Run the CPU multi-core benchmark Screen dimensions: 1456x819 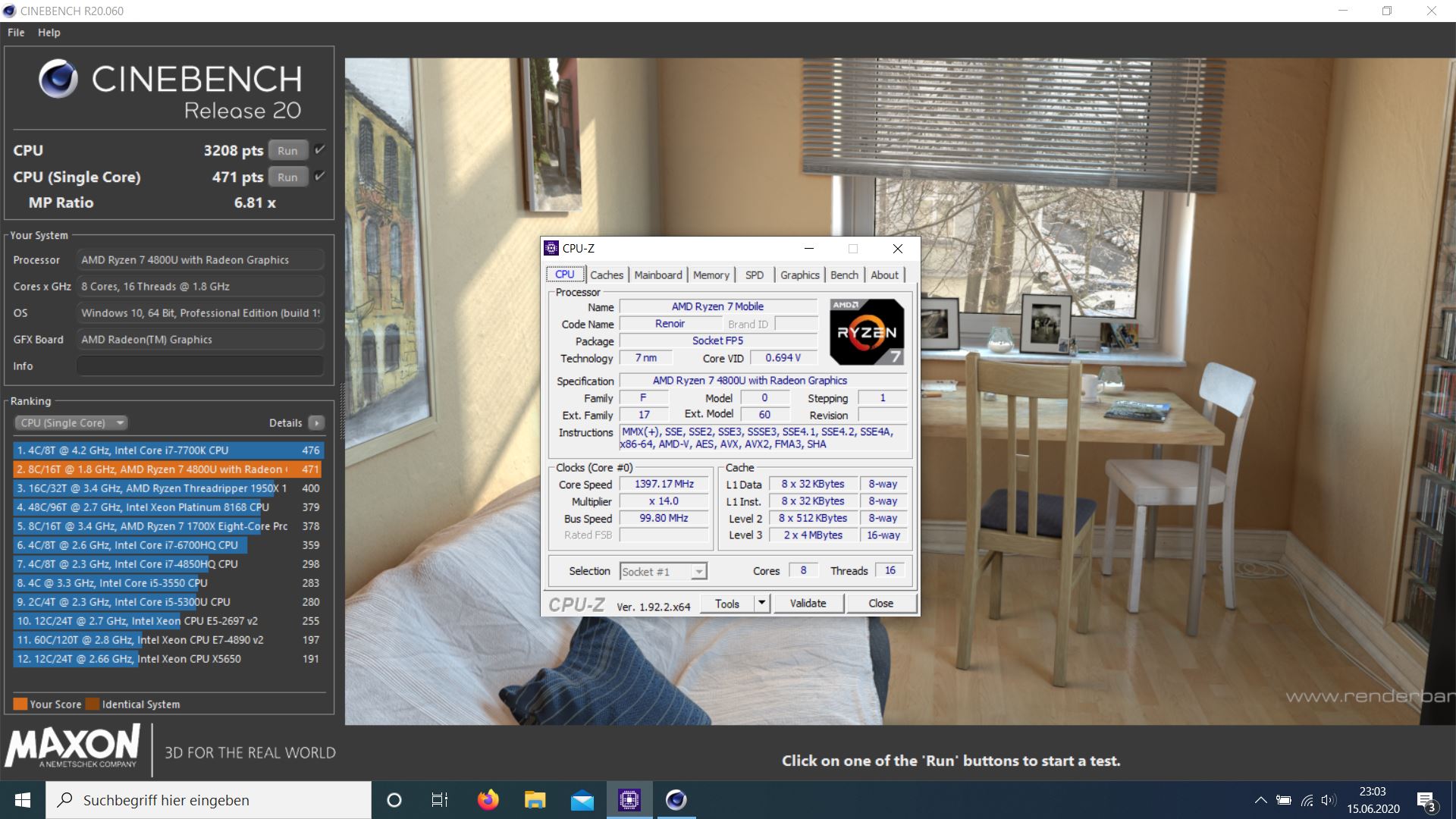(287, 150)
